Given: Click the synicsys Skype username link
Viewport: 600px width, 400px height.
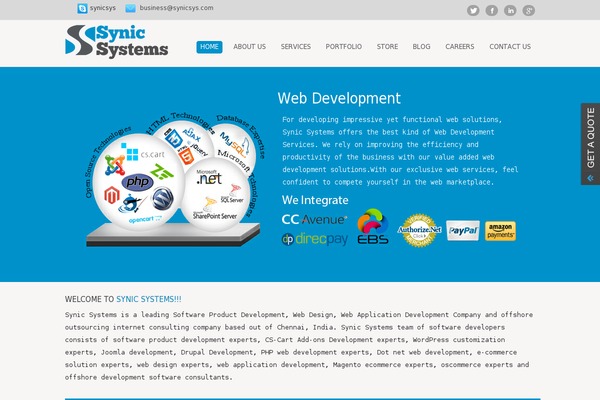Looking at the screenshot, I should pyautogui.click(x=103, y=8).
